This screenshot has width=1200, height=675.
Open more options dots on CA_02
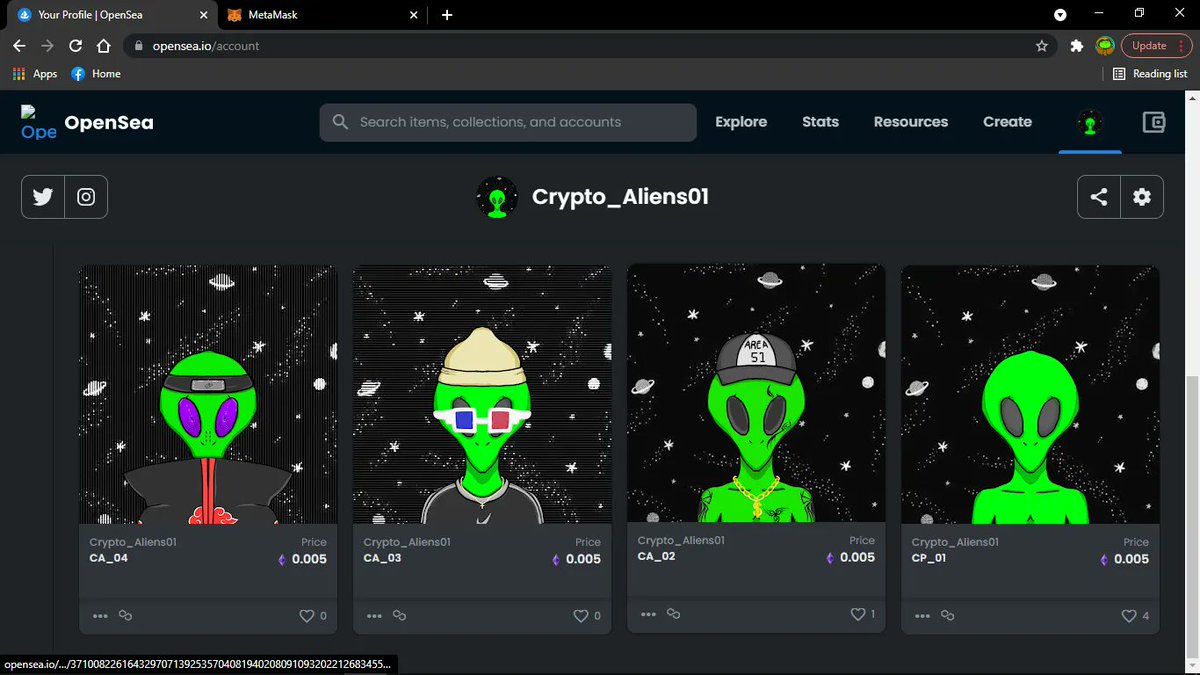648,614
